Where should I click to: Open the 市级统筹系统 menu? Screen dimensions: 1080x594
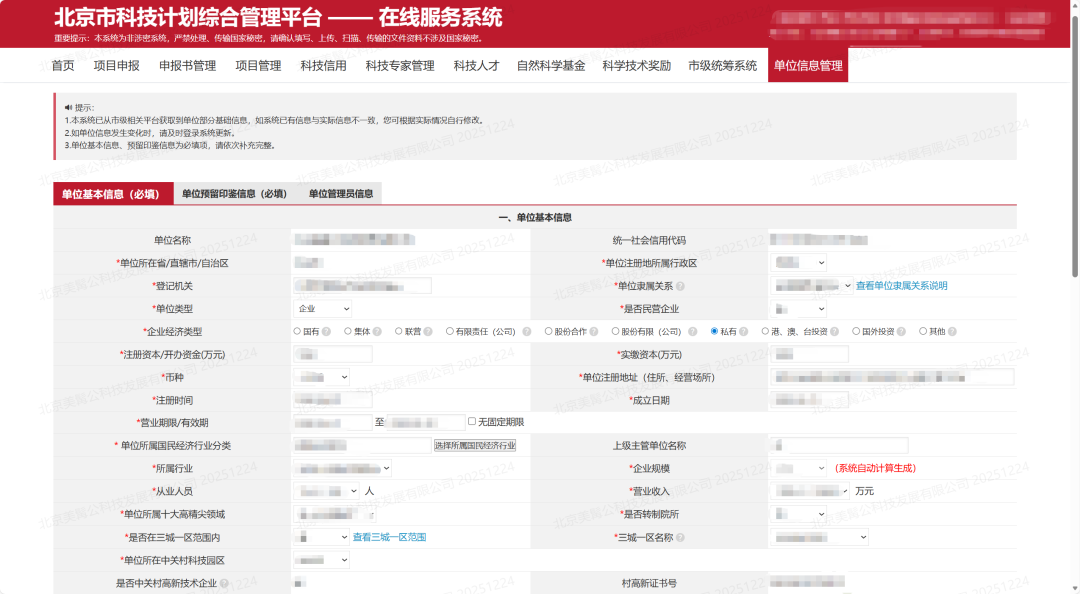(x=722, y=65)
